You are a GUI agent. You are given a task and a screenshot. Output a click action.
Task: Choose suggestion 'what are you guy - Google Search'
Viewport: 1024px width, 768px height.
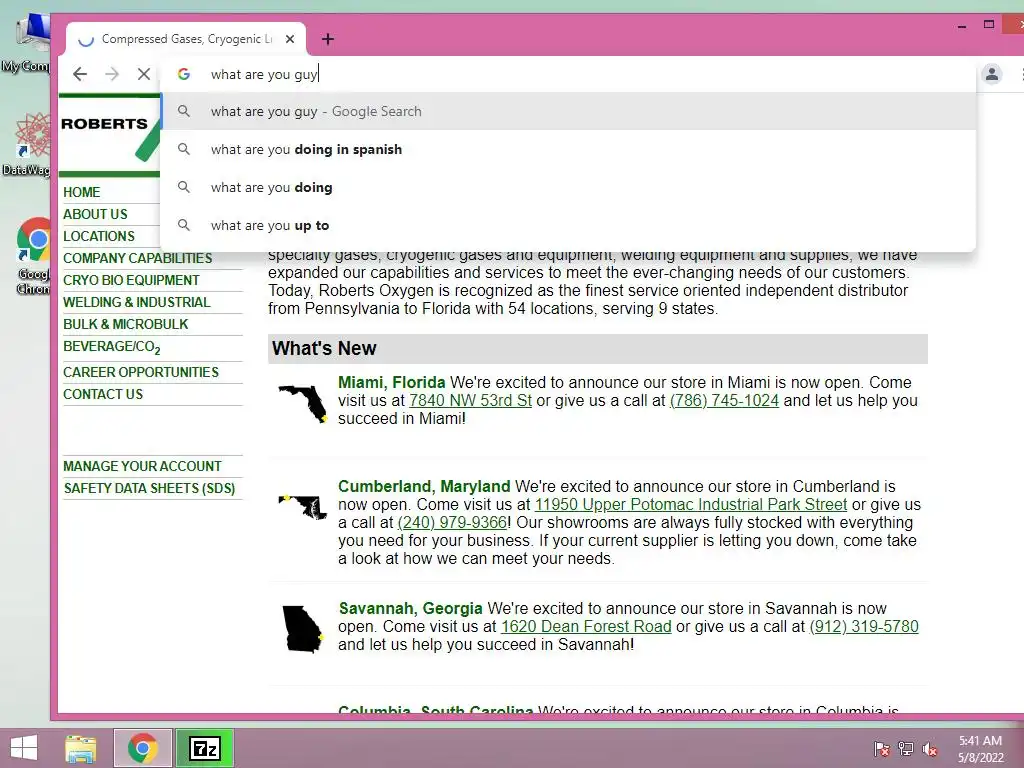pos(568,112)
